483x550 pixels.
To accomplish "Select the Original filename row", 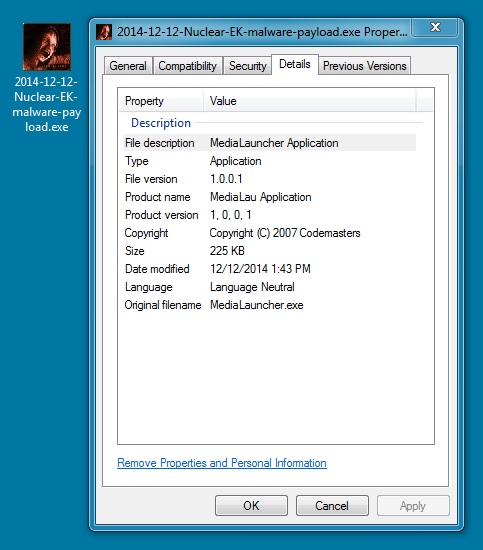I will point(269,305).
